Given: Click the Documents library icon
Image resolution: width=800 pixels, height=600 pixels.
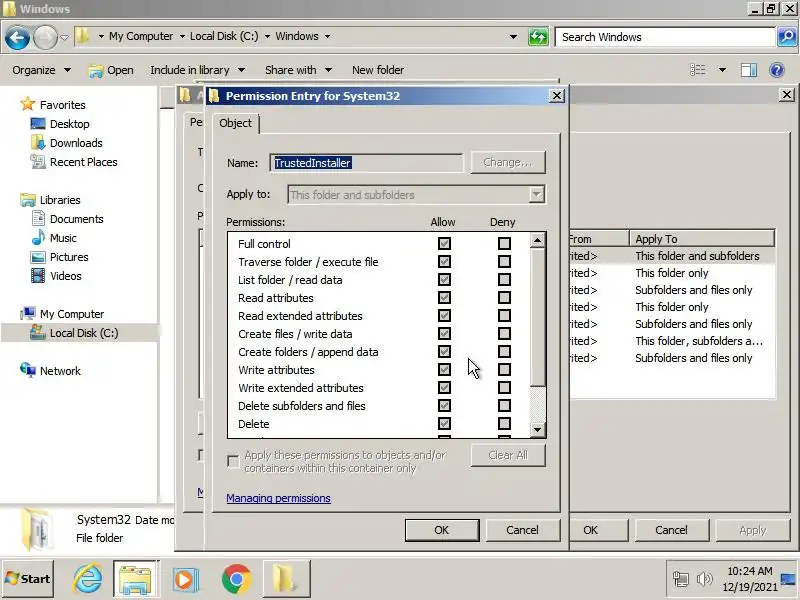Looking at the screenshot, I should 38,218.
